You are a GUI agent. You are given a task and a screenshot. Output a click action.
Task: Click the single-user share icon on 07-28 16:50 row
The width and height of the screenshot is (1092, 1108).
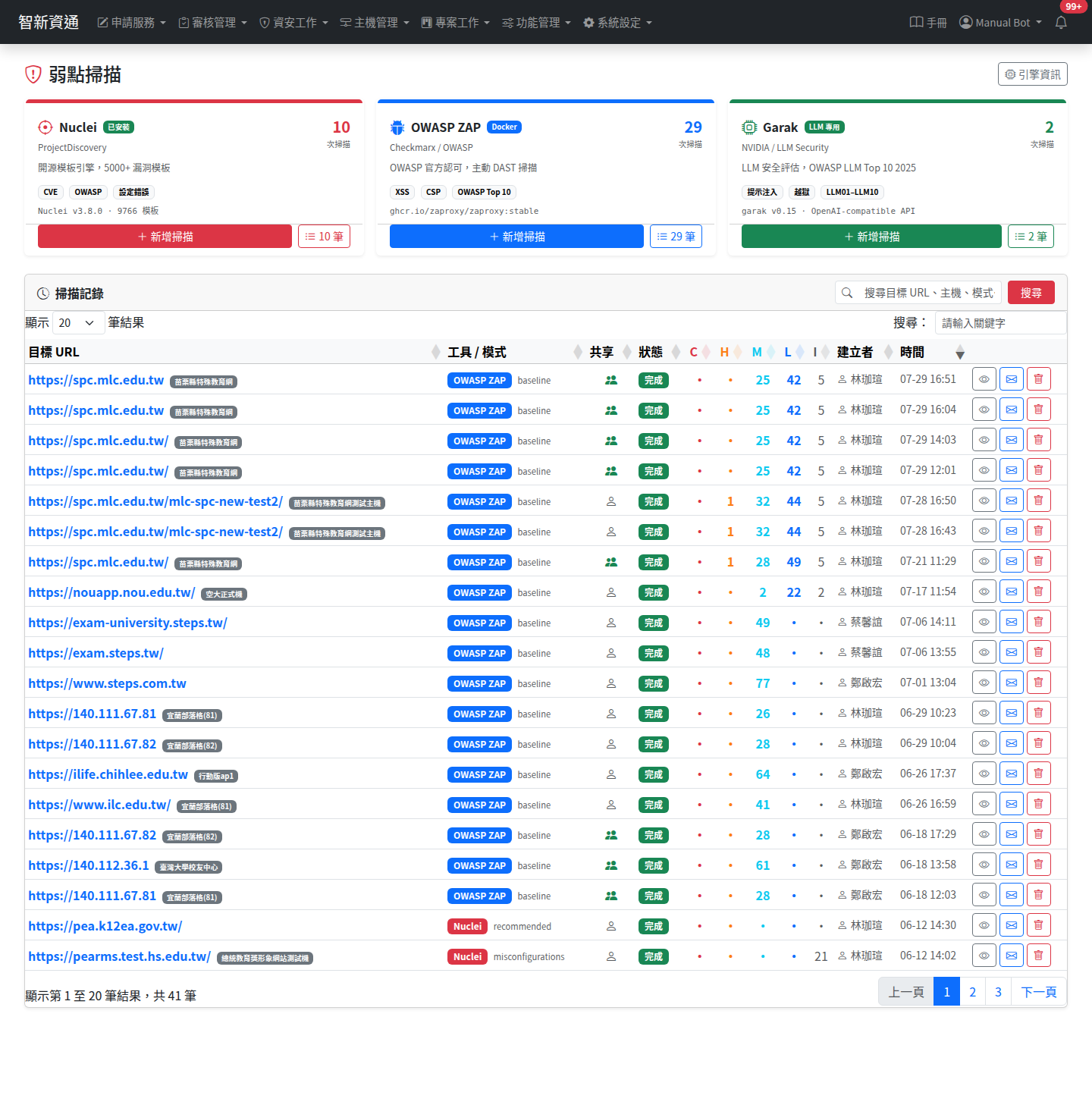(x=611, y=501)
